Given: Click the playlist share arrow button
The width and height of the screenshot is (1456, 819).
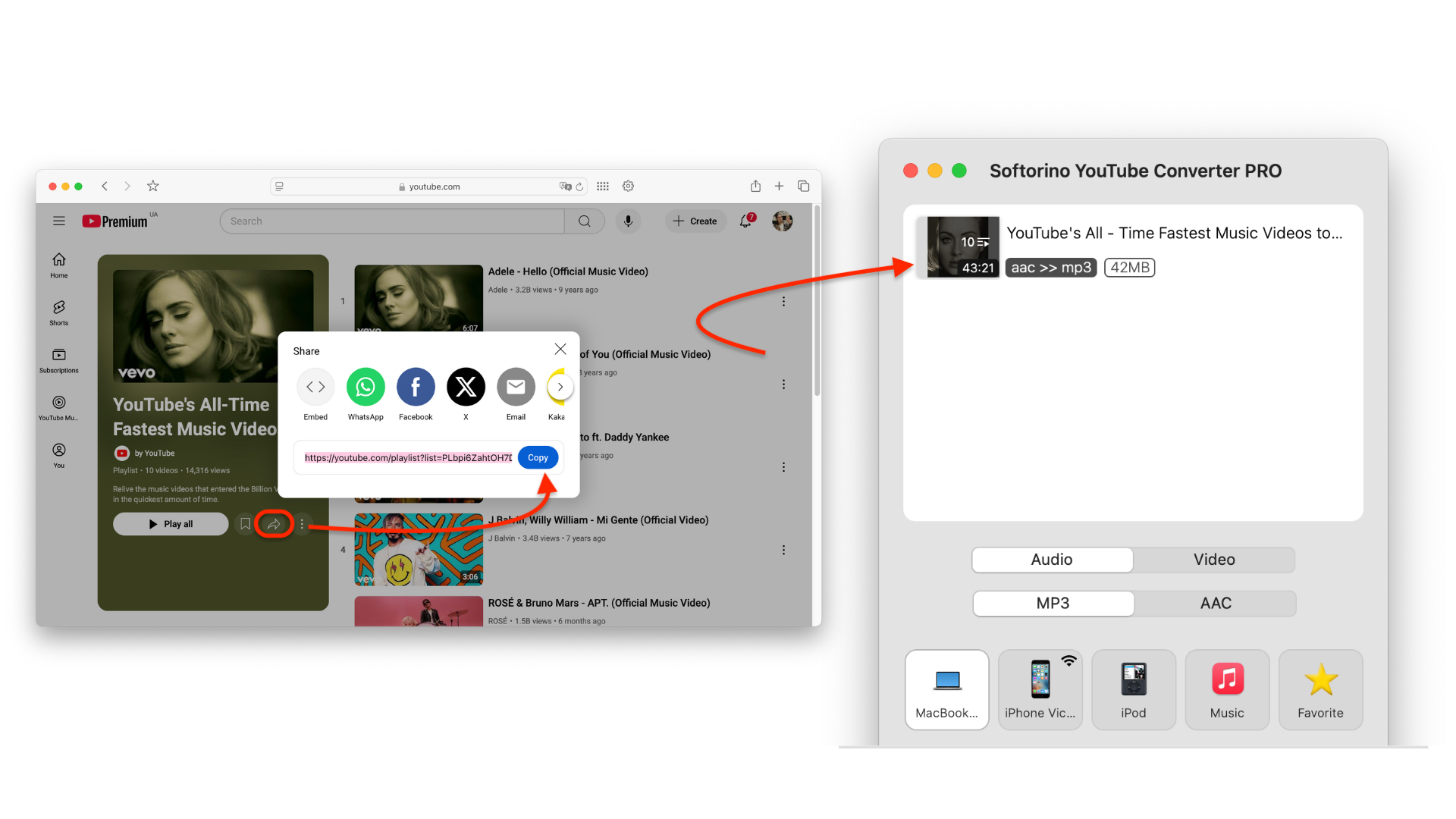Looking at the screenshot, I should 274,524.
